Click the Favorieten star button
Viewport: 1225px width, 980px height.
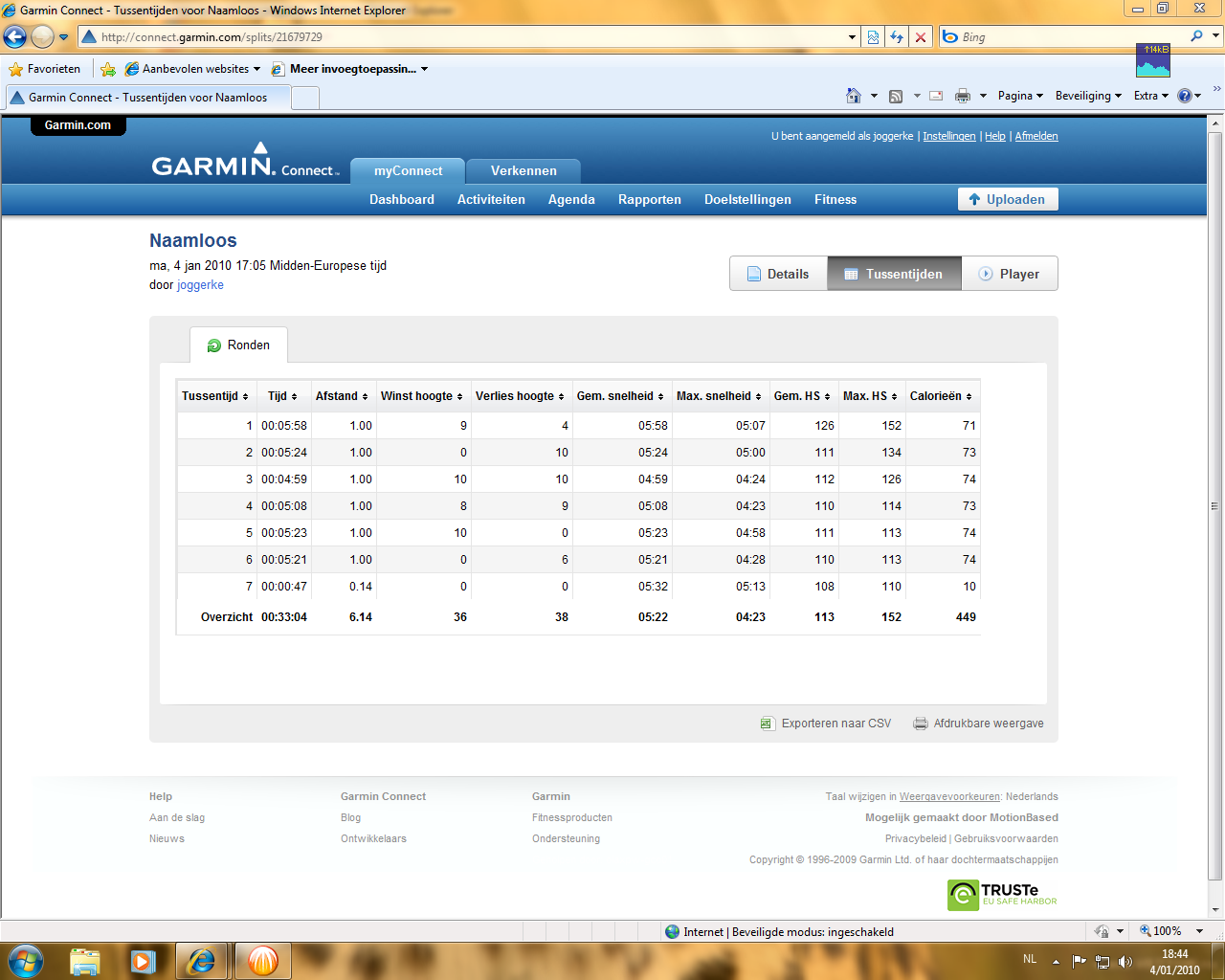[45, 69]
